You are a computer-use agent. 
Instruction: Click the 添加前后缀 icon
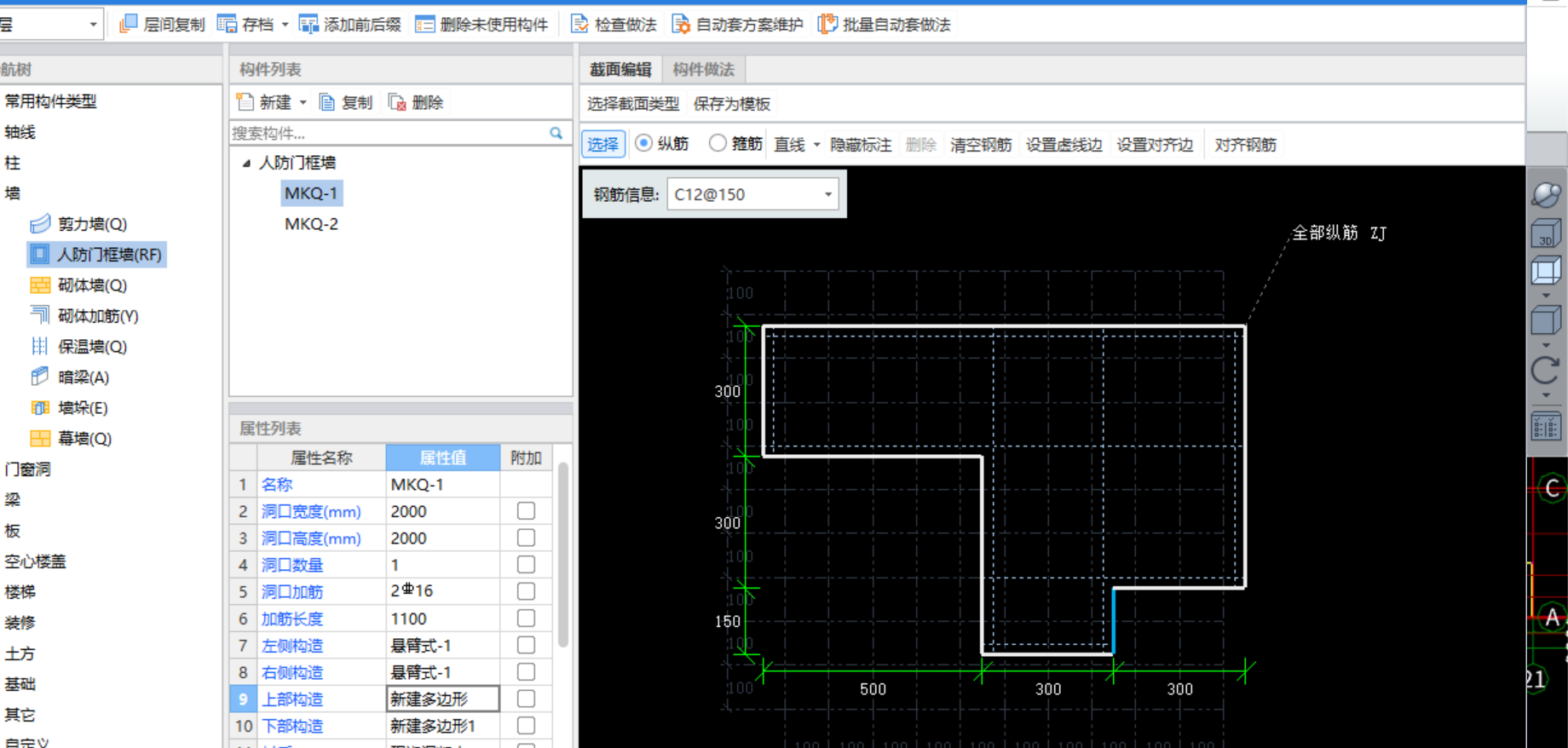point(308,24)
